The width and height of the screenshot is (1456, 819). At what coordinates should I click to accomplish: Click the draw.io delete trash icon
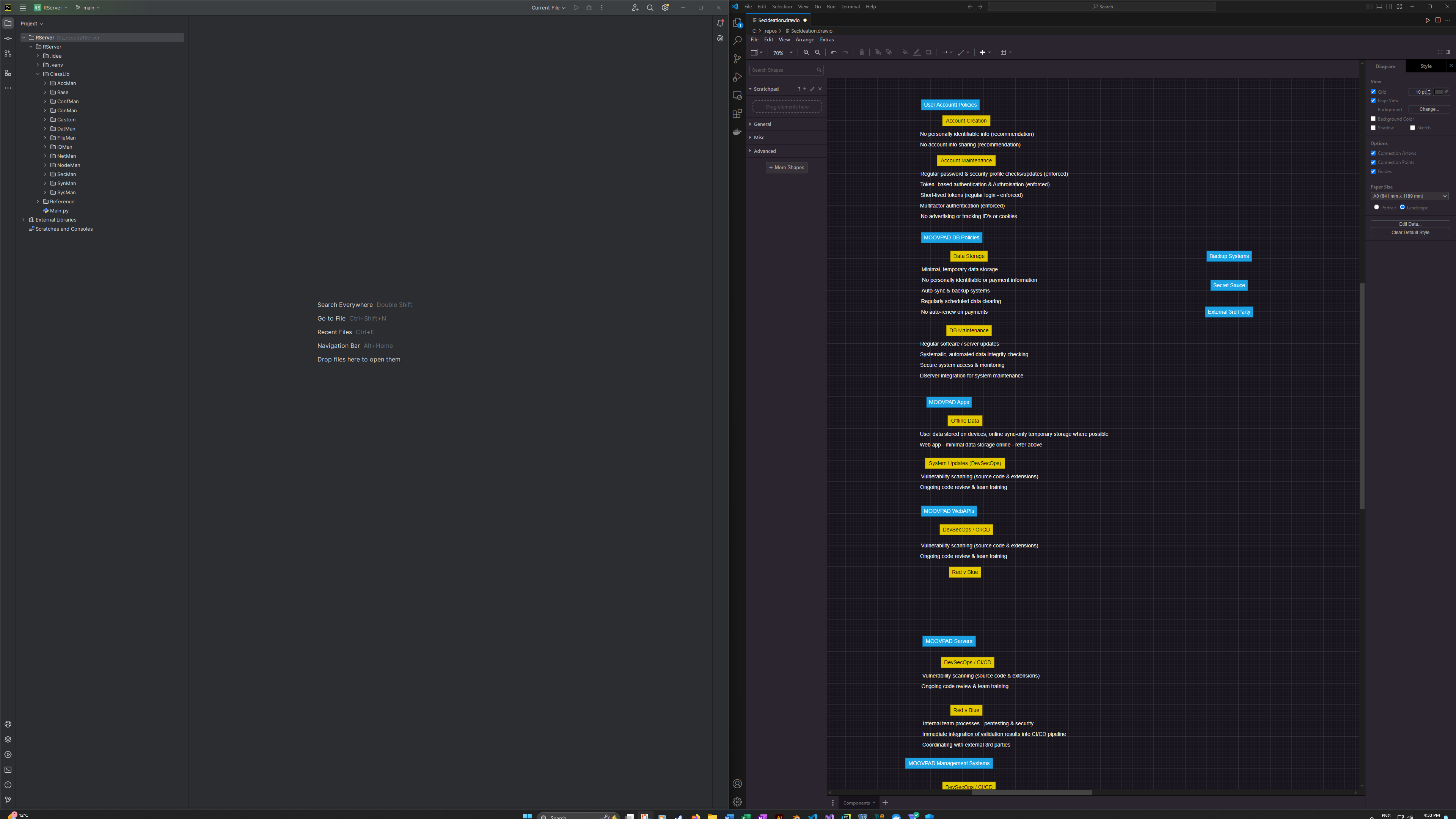(861, 53)
